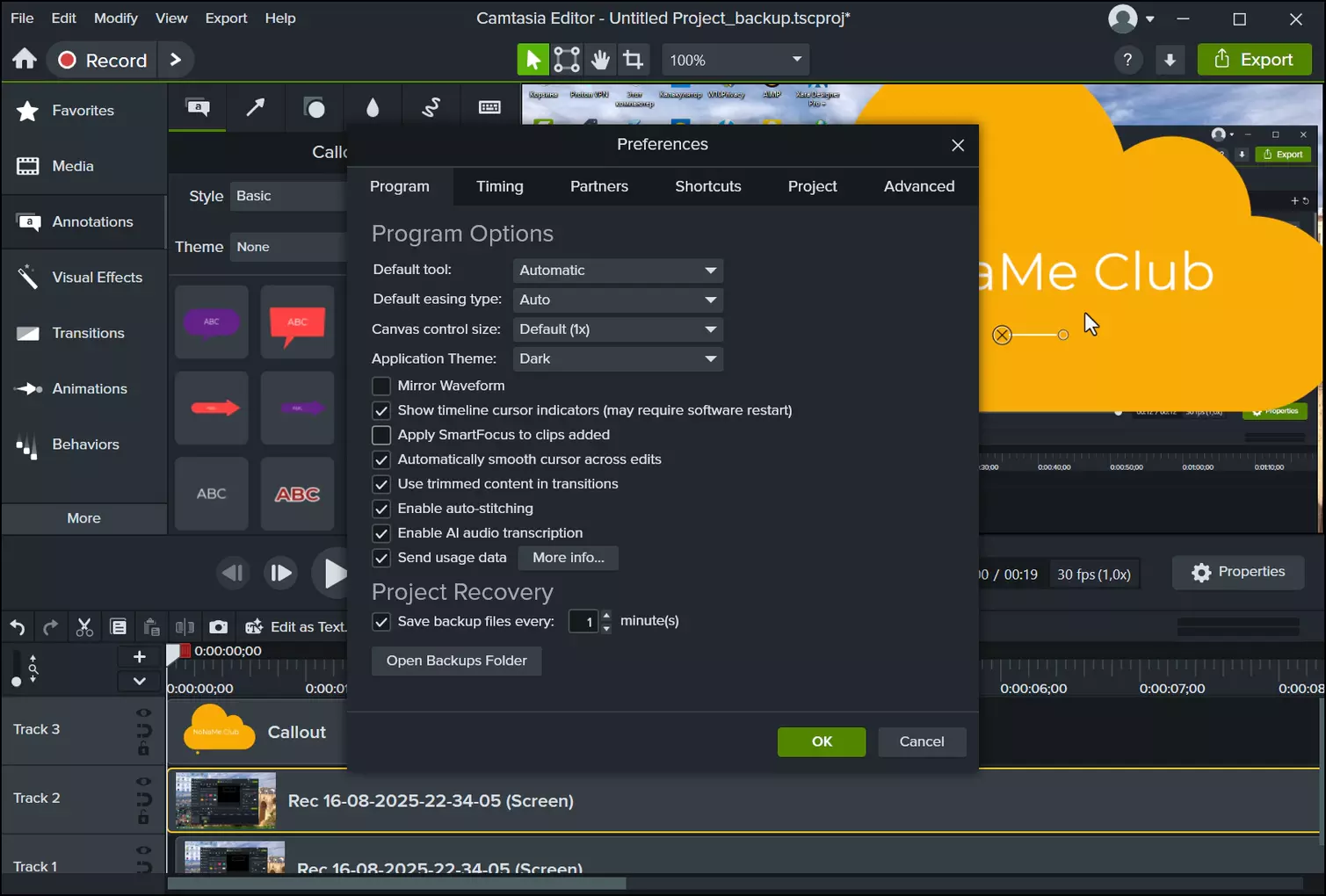This screenshot has width=1326, height=896.
Task: Confirm preferences with the OK button
Action: pyautogui.click(x=821, y=741)
